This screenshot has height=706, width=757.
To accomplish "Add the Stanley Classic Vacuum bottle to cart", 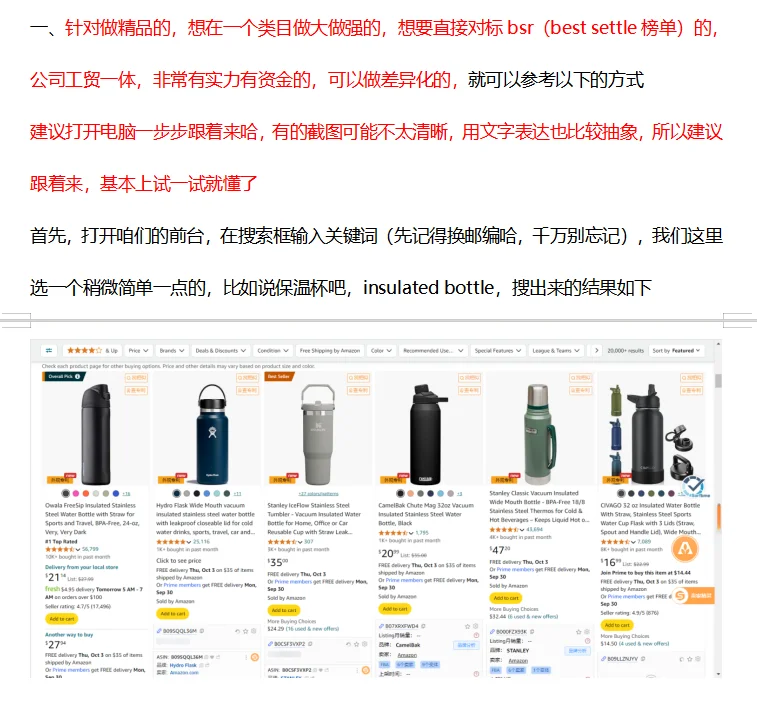I will [x=505, y=598].
